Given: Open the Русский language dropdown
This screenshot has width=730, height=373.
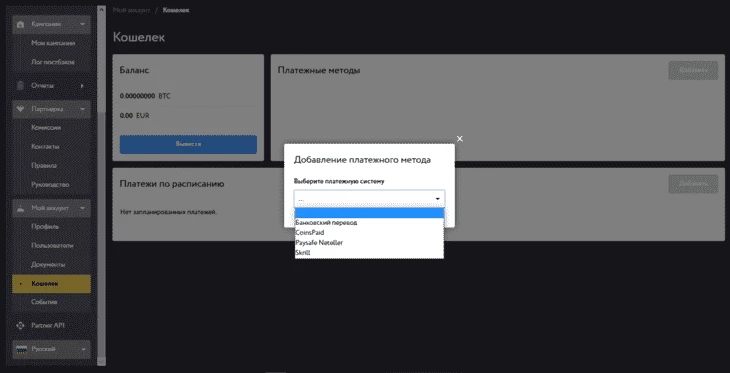Looking at the screenshot, I should [x=51, y=349].
